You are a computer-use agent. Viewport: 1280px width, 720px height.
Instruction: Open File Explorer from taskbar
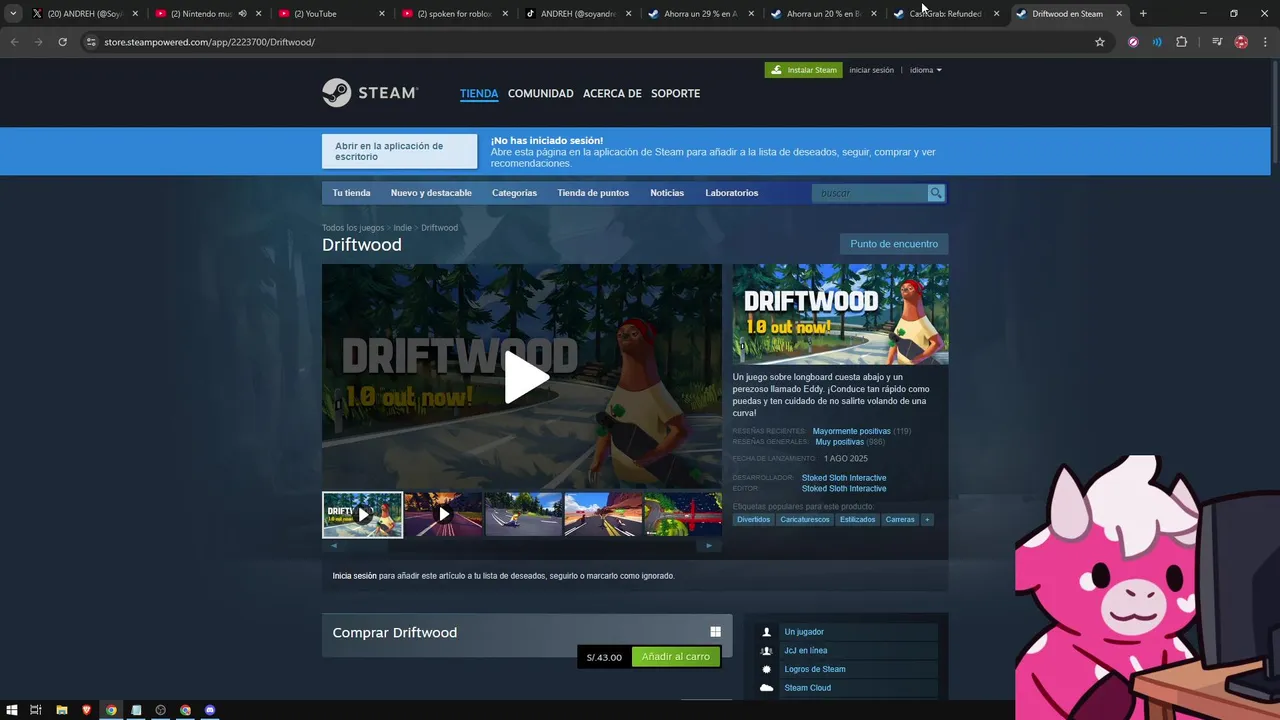click(x=62, y=710)
